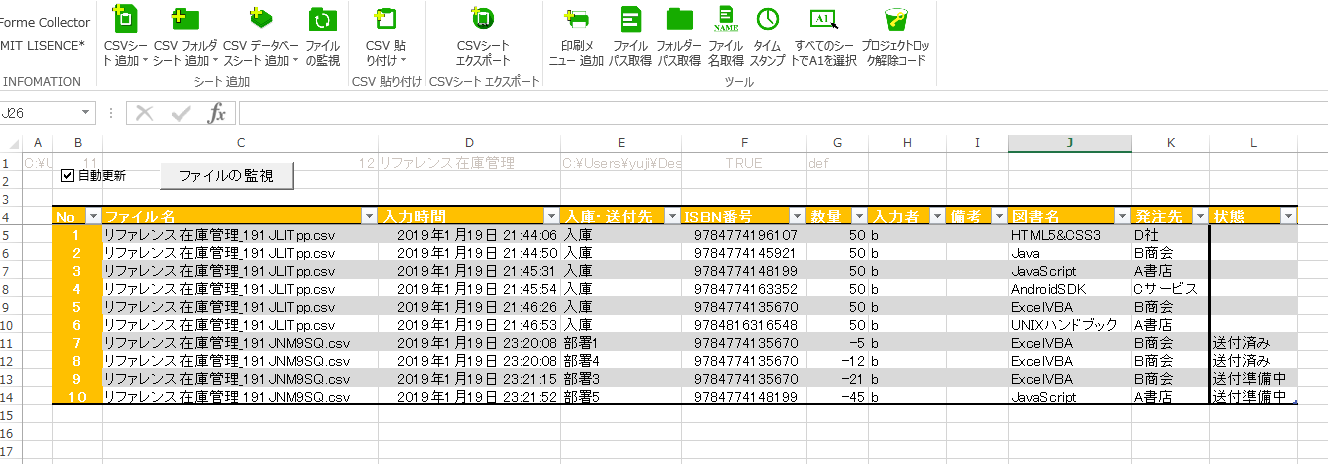The width and height of the screenshot is (1328, 464).
Task: Click the CSV貼り付け icon
Action: [385, 18]
